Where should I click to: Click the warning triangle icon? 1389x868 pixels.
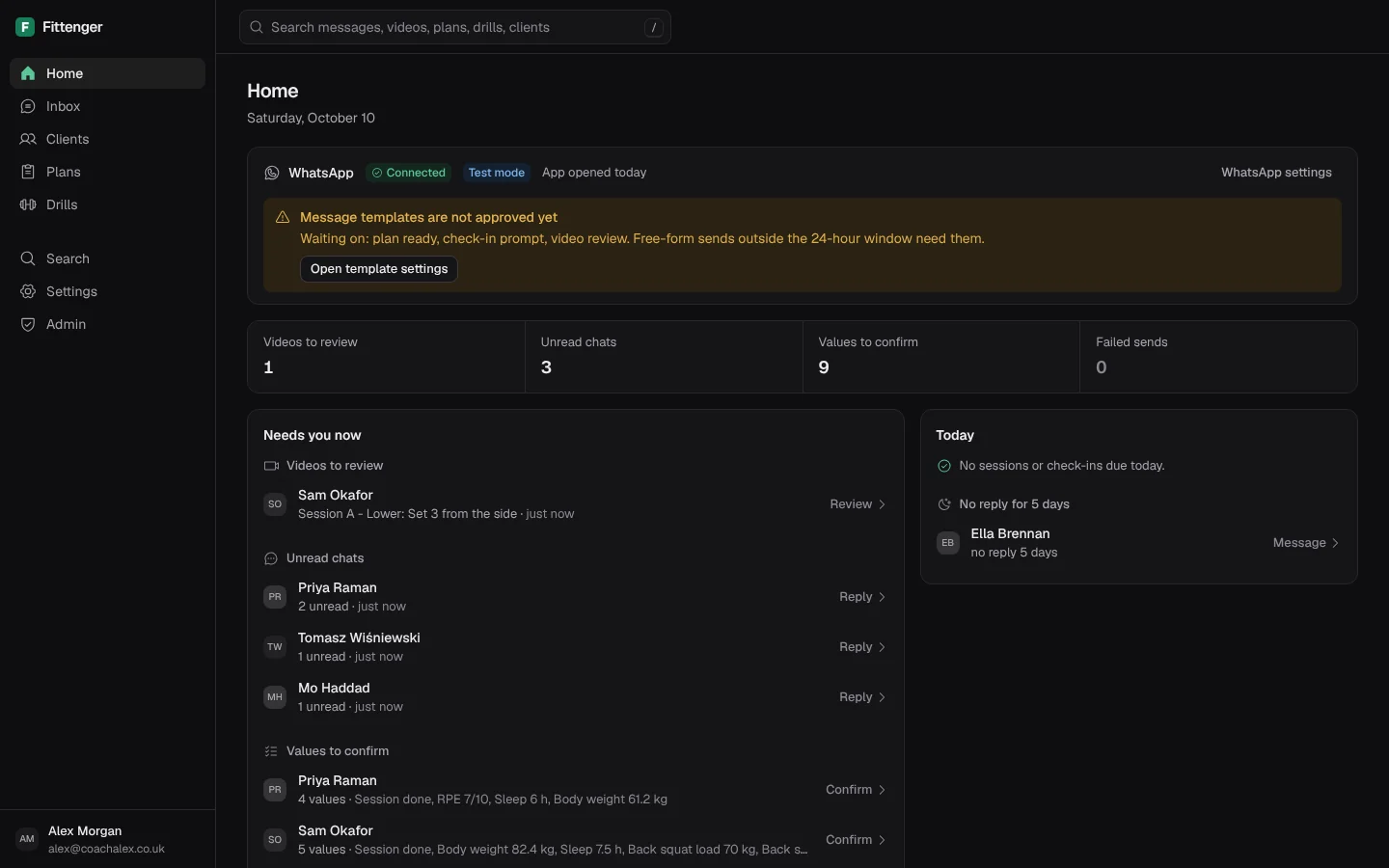click(x=283, y=217)
